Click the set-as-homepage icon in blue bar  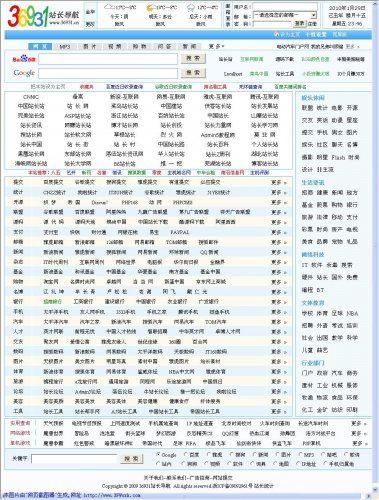(276, 34)
